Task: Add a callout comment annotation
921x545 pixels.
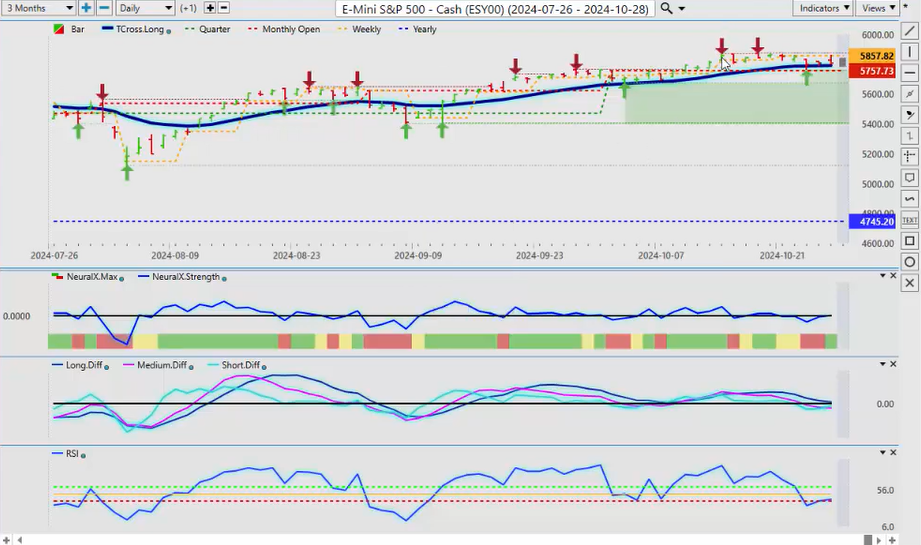Action: [909, 178]
